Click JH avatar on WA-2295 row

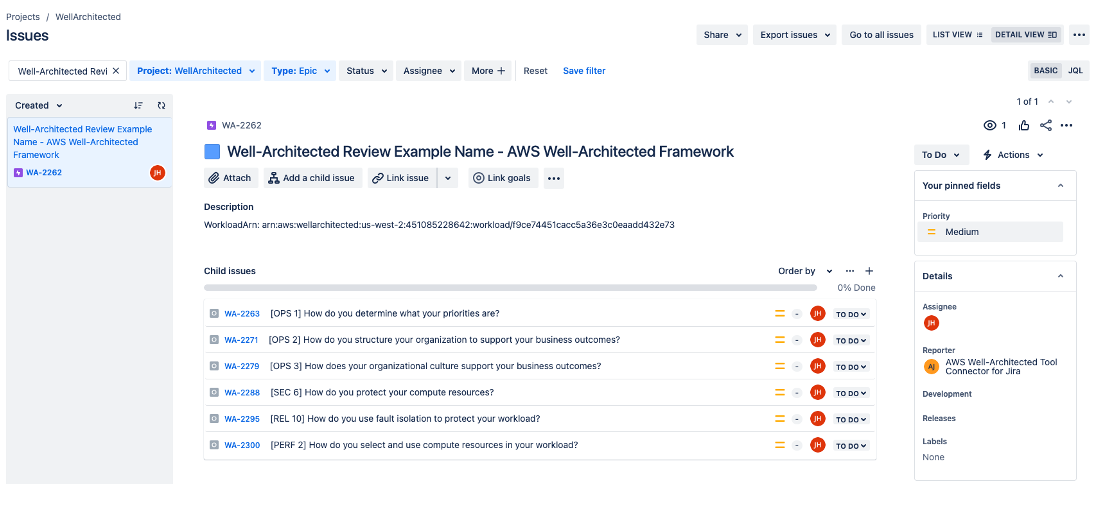click(x=818, y=419)
